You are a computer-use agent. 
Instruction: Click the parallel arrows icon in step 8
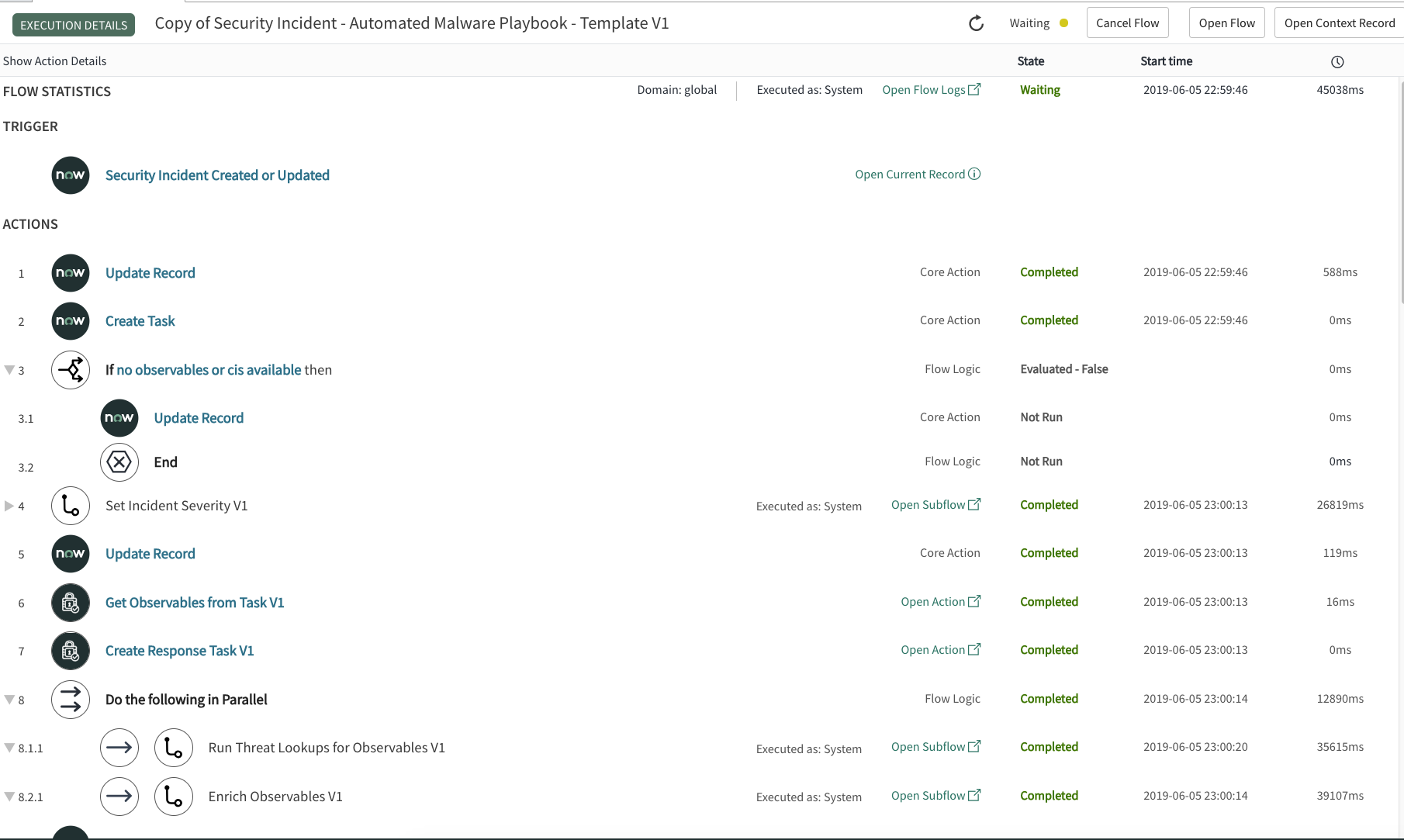point(71,700)
